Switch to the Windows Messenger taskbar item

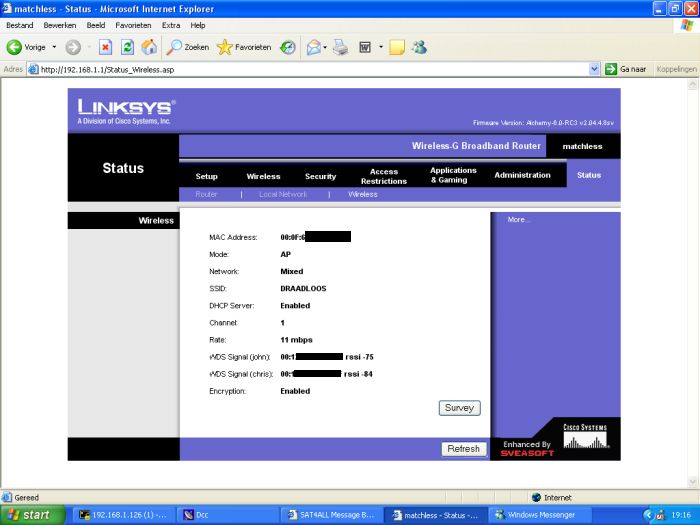tap(539, 515)
